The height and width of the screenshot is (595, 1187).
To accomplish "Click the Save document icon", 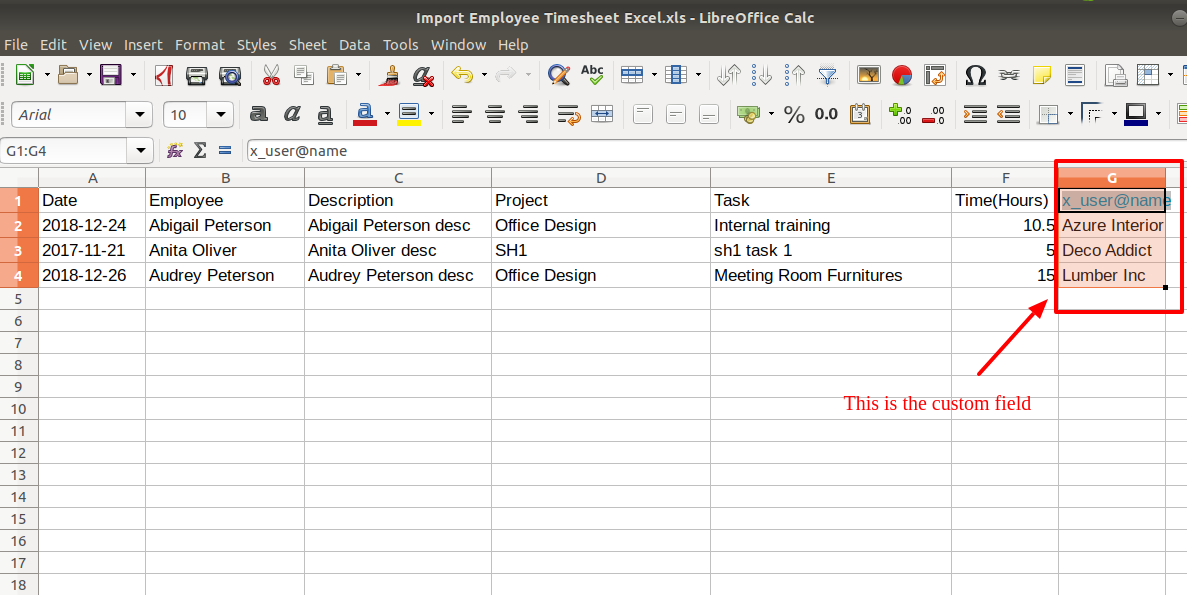I will click(111, 75).
